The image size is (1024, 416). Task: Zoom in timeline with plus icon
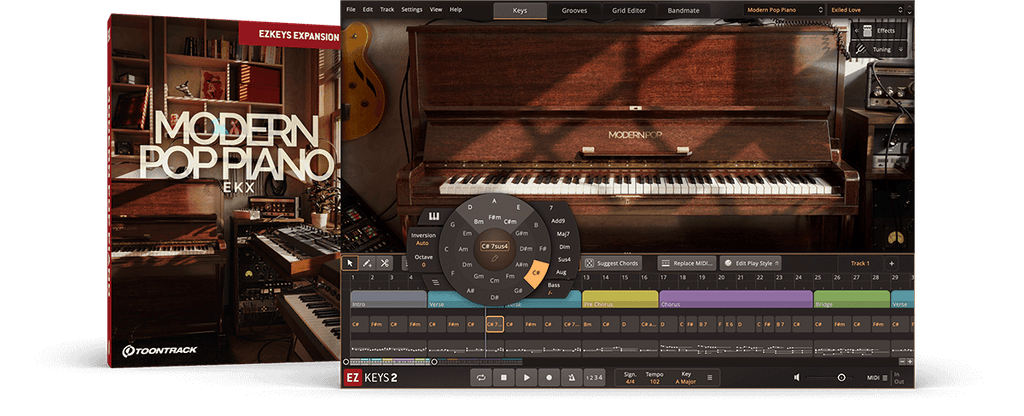[910, 361]
